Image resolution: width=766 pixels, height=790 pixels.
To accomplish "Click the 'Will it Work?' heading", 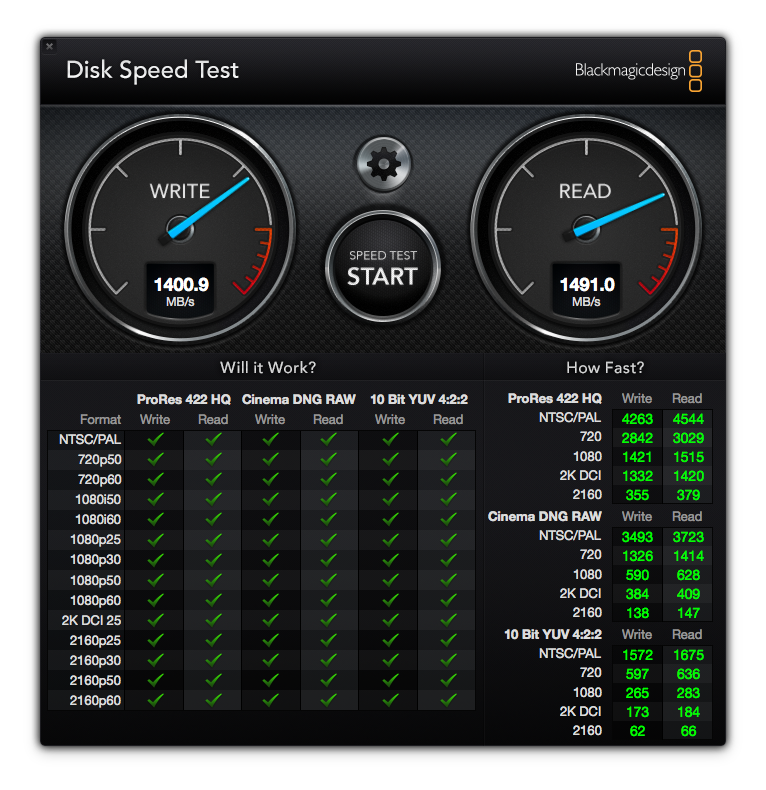I will click(x=268, y=367).
